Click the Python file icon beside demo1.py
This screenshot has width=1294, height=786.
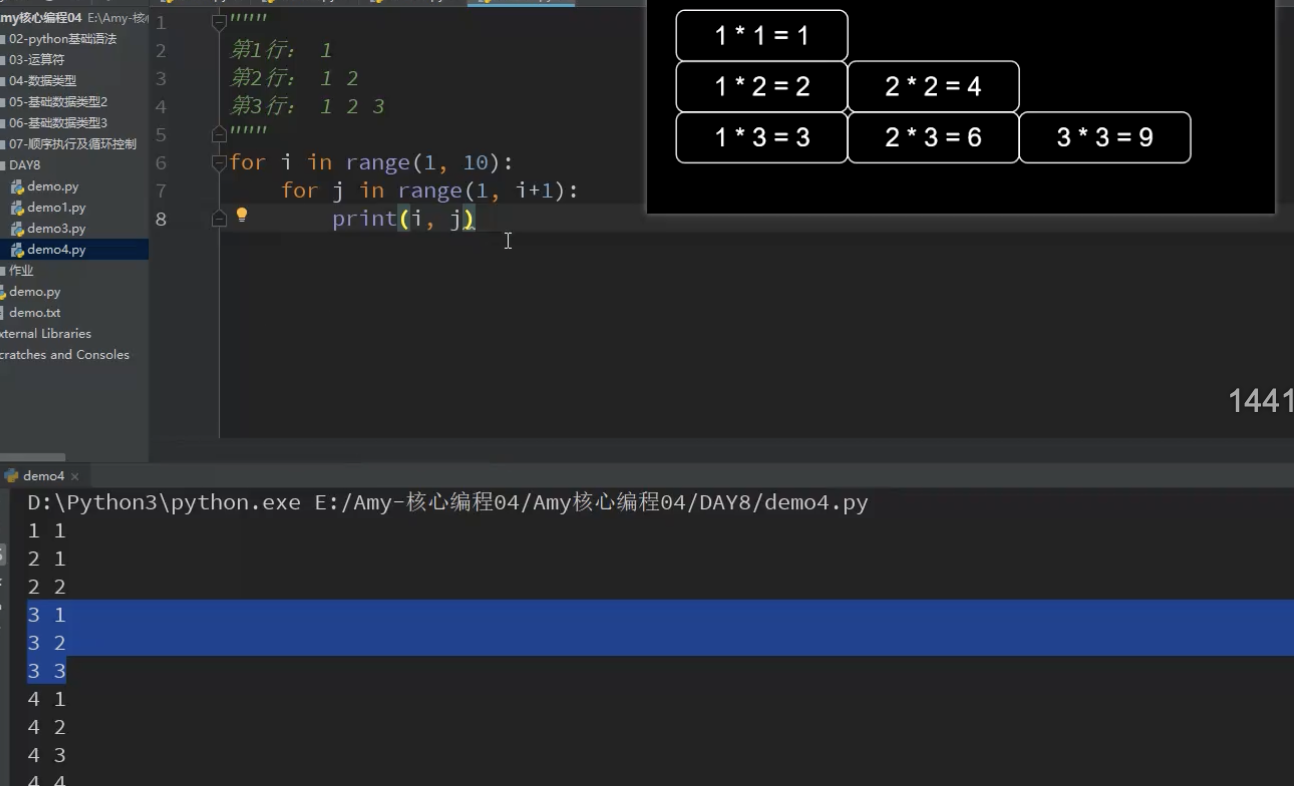coord(17,208)
